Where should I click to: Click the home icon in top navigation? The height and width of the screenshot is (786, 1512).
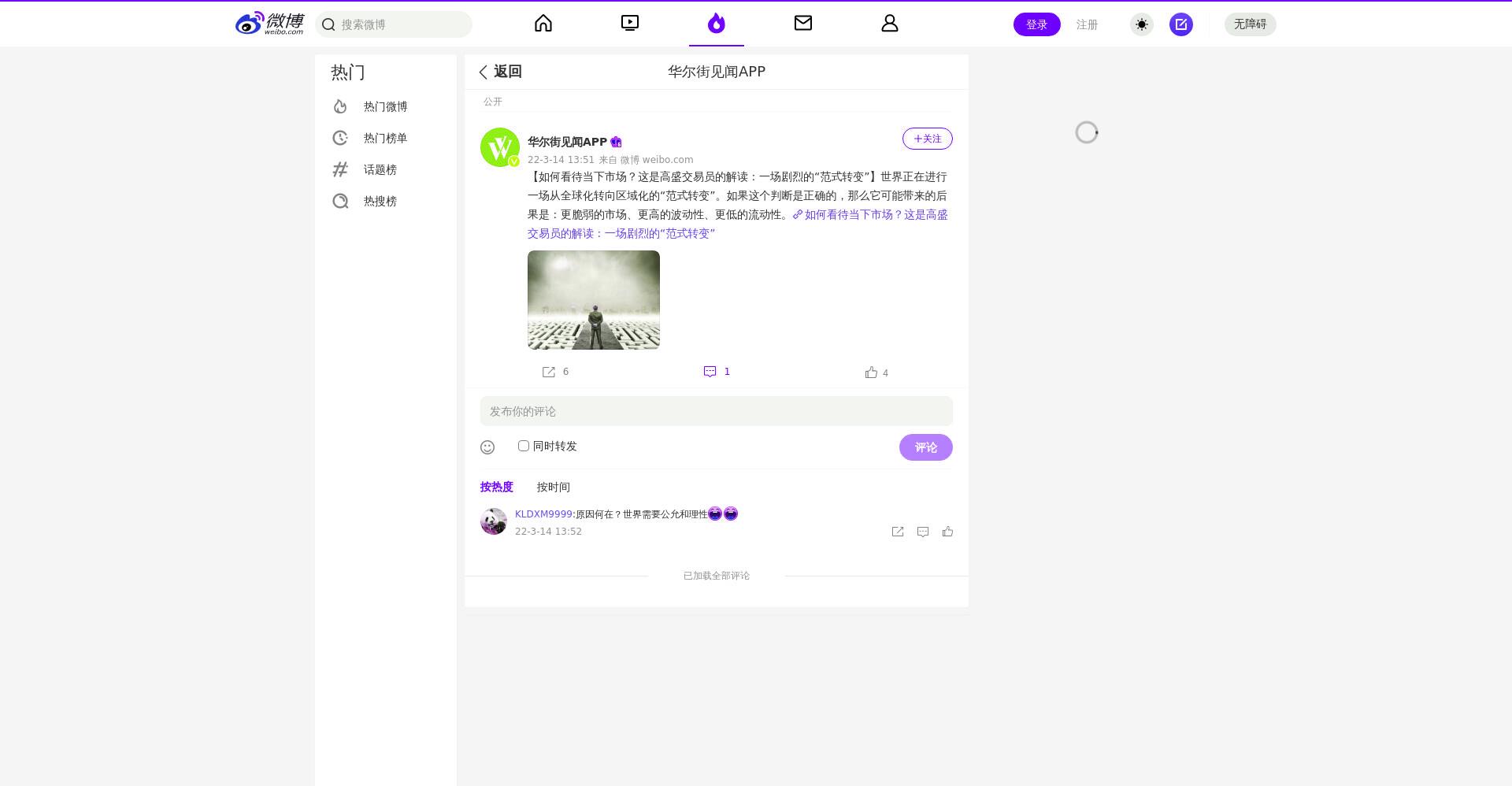(543, 24)
